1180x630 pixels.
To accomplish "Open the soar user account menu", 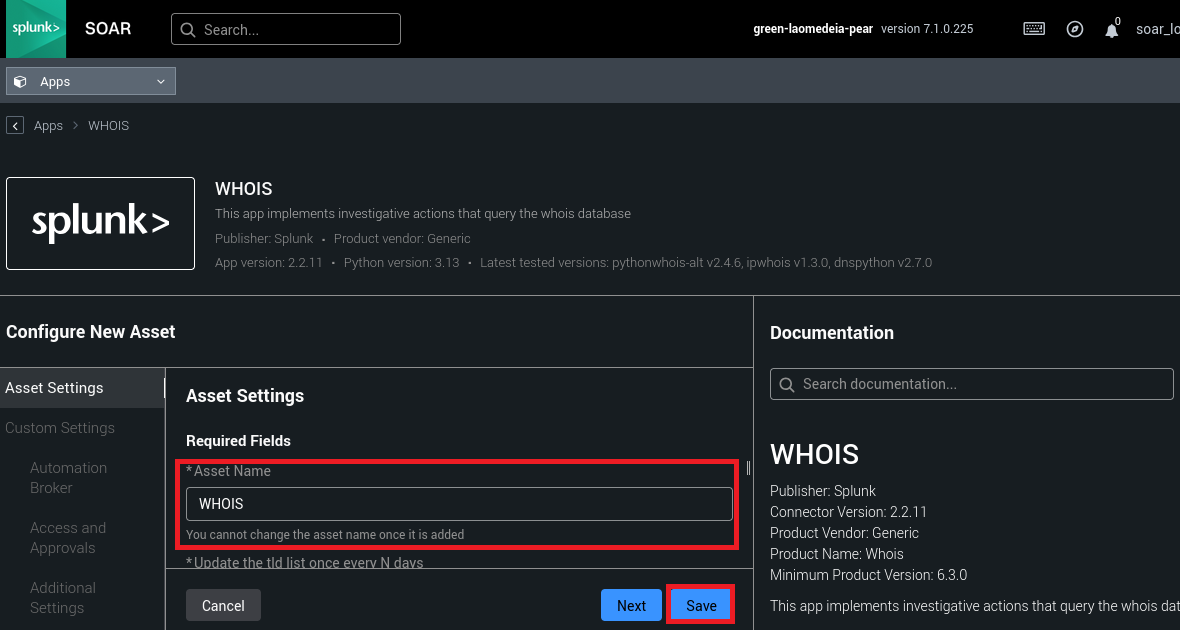I will click(x=1157, y=29).
